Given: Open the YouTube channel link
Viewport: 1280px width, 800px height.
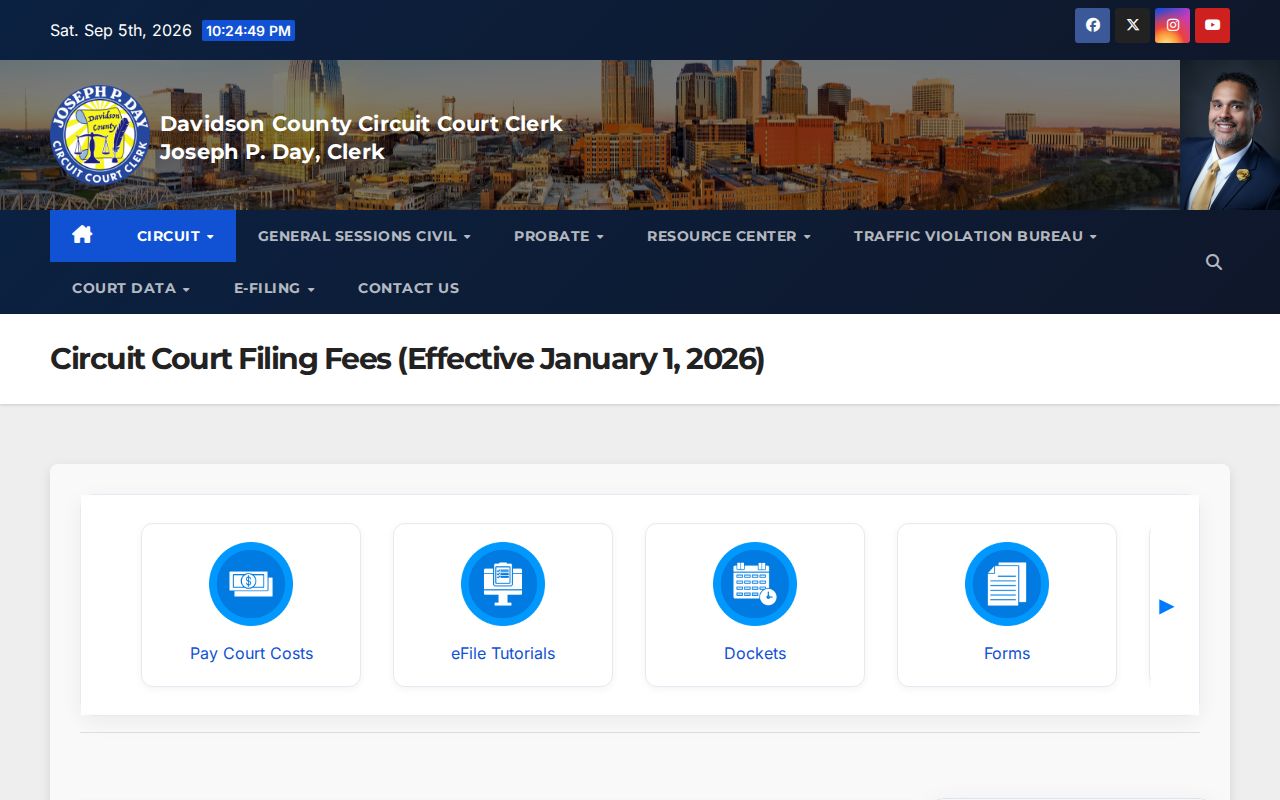Looking at the screenshot, I should pyautogui.click(x=1212, y=25).
